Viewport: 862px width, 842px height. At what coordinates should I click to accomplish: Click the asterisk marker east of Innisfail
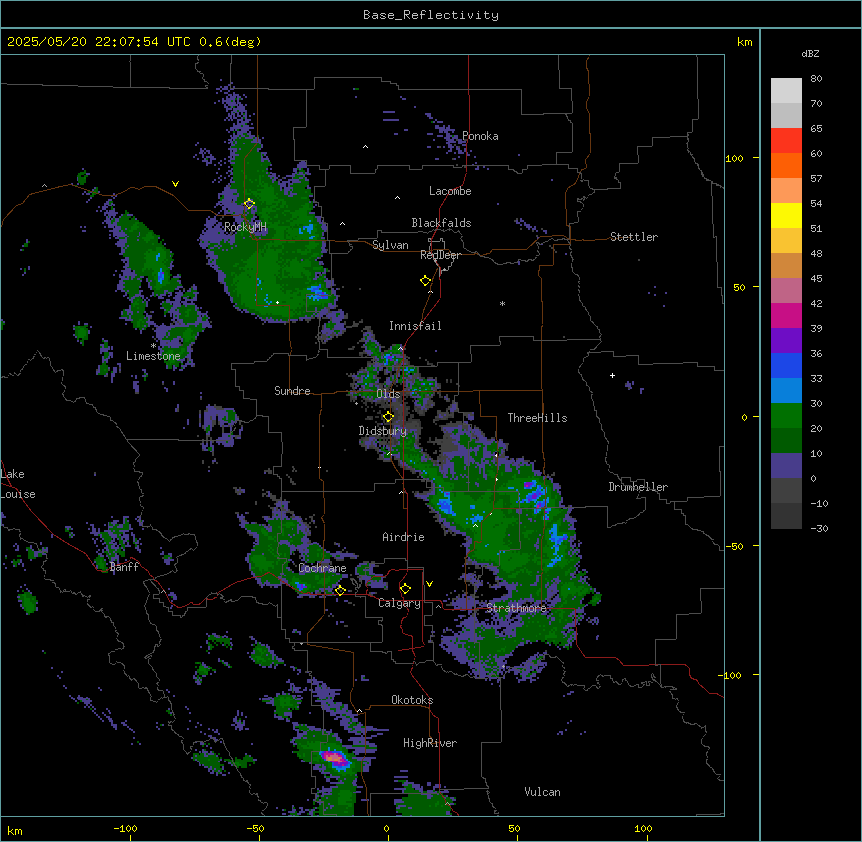point(502,303)
